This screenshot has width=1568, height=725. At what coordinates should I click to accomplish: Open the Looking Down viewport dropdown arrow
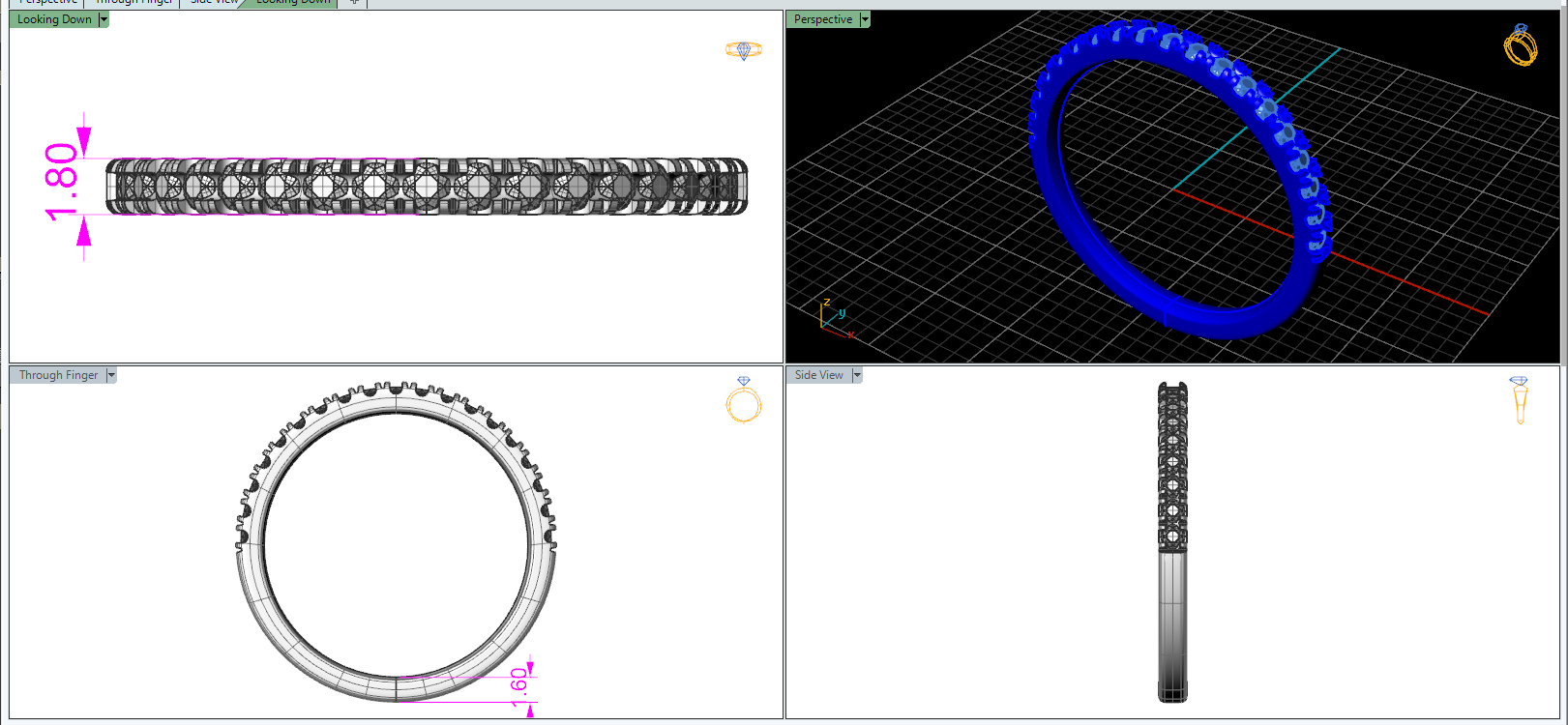[x=104, y=19]
